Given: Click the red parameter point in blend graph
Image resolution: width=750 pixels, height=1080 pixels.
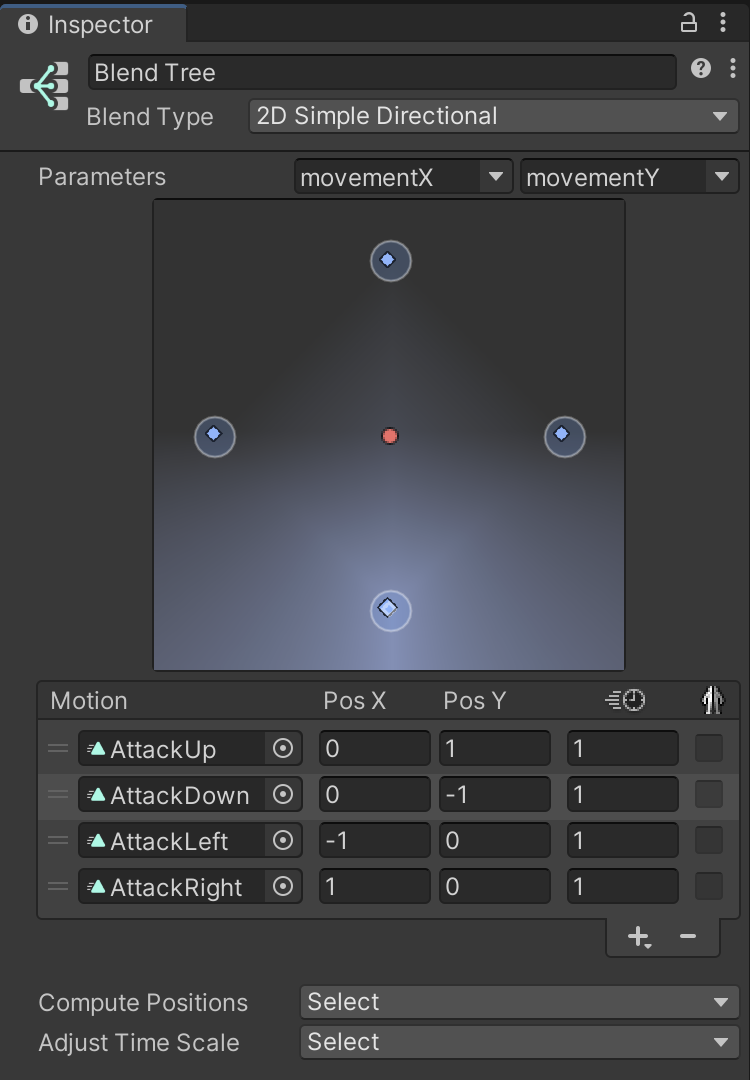Looking at the screenshot, I should pos(390,436).
